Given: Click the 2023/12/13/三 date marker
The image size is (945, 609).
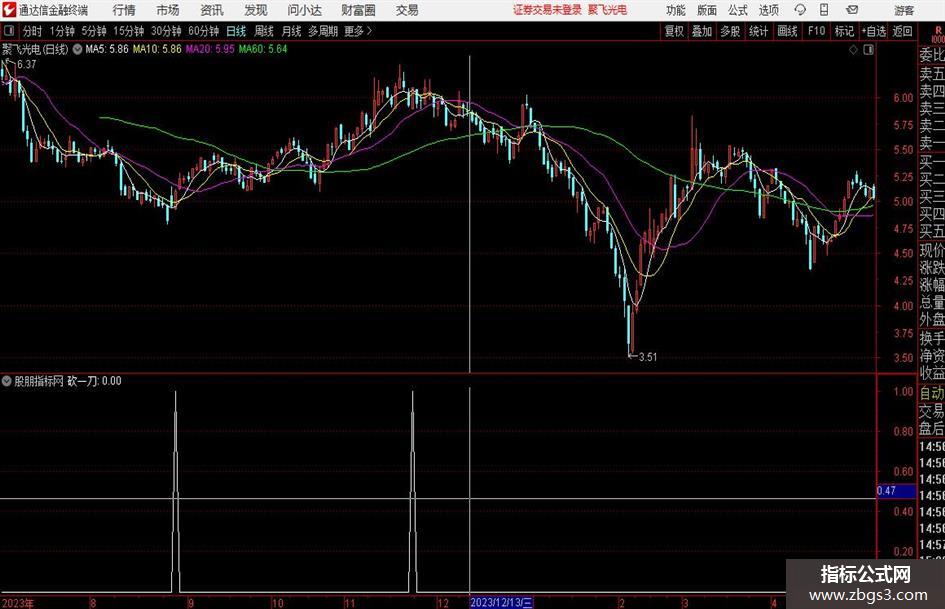Looking at the screenshot, I should (x=501, y=602).
